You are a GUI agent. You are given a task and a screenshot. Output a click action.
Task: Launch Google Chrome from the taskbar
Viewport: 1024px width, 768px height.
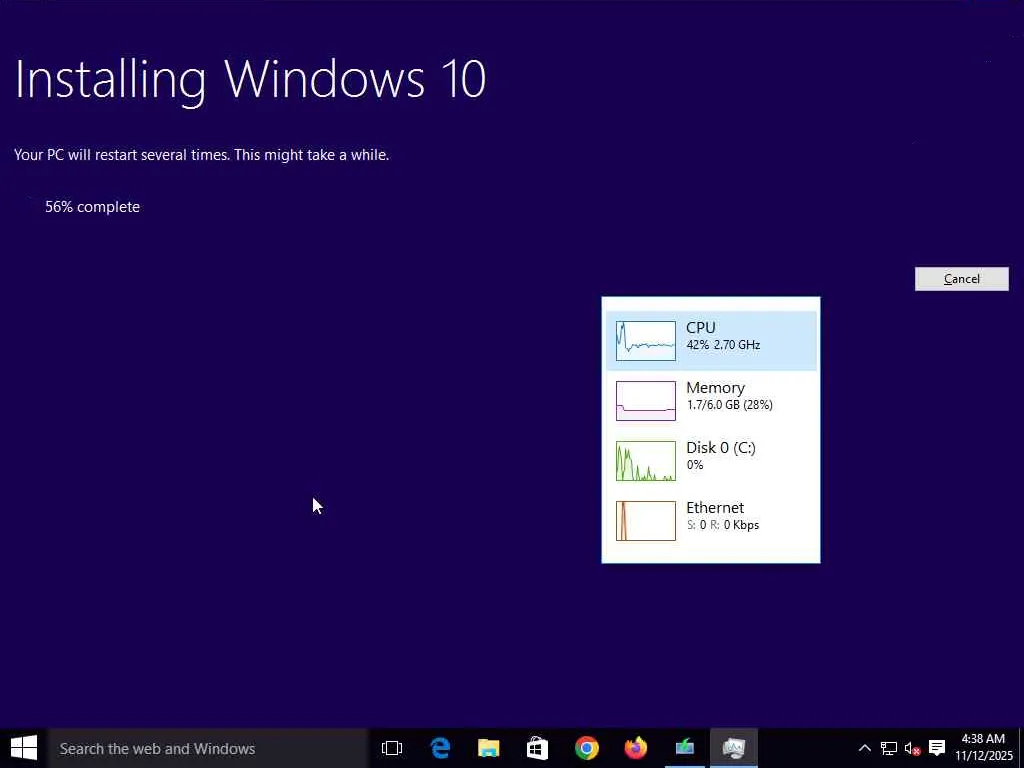pyautogui.click(x=586, y=748)
